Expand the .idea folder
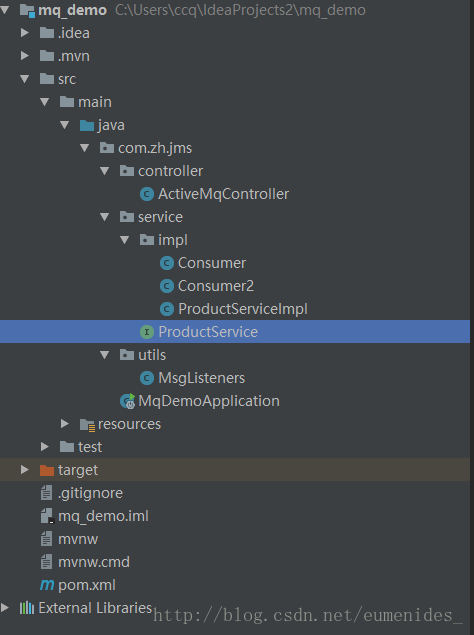Viewport: 474px width, 635px height. (25, 33)
